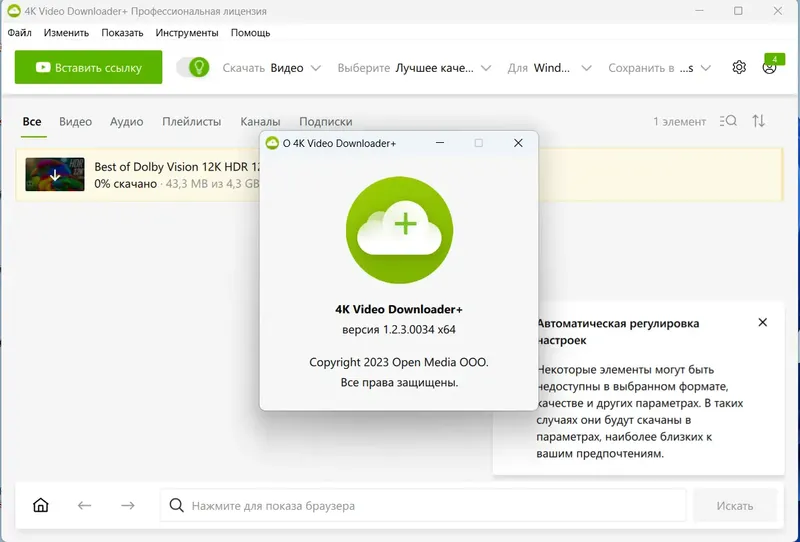Open the Файл menu

[19, 33]
